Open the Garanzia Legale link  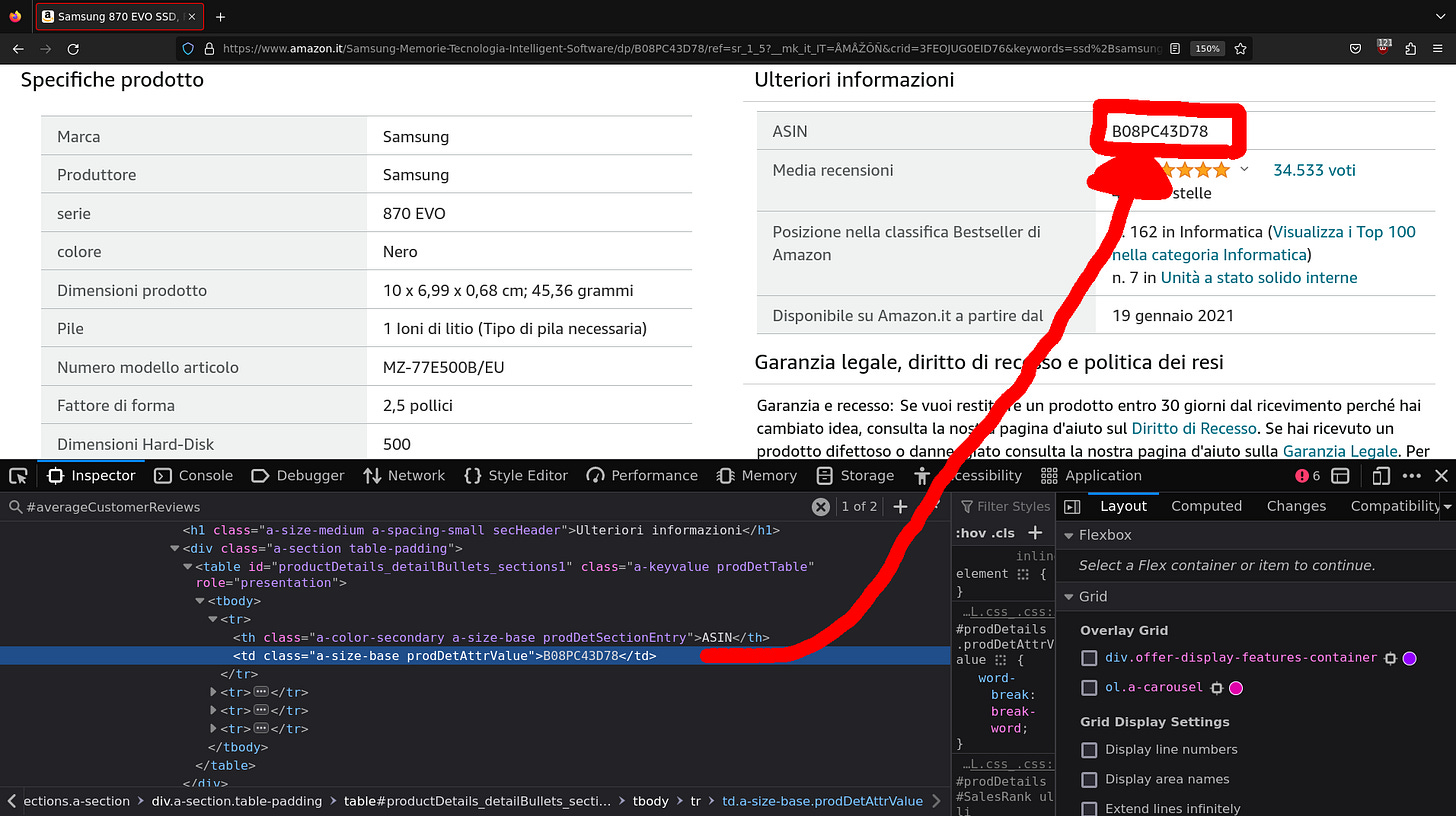click(x=1341, y=452)
